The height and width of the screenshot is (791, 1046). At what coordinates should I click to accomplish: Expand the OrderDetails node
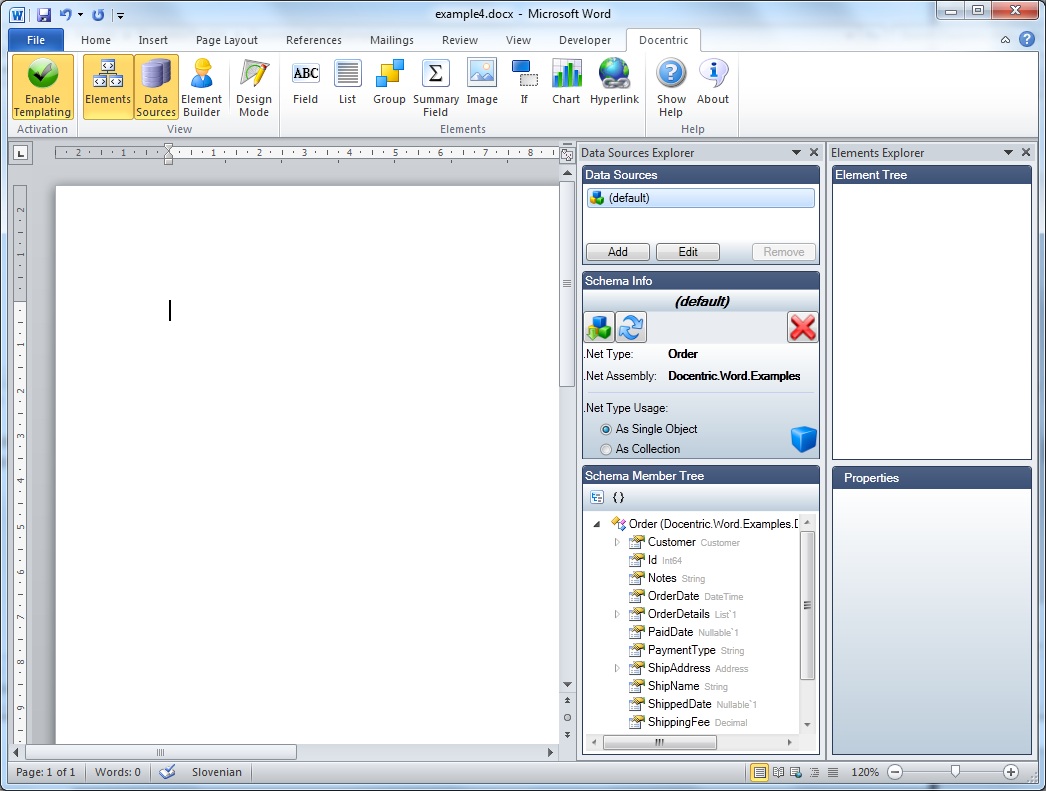tap(617, 614)
